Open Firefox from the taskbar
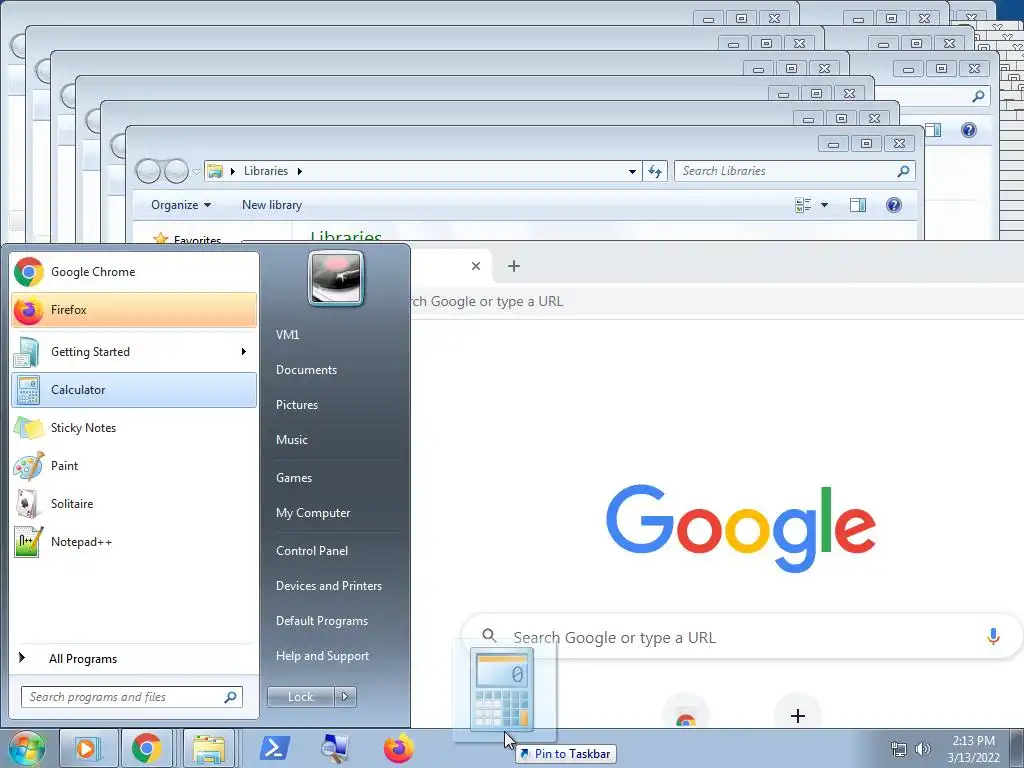The width and height of the screenshot is (1024, 768). click(x=398, y=748)
